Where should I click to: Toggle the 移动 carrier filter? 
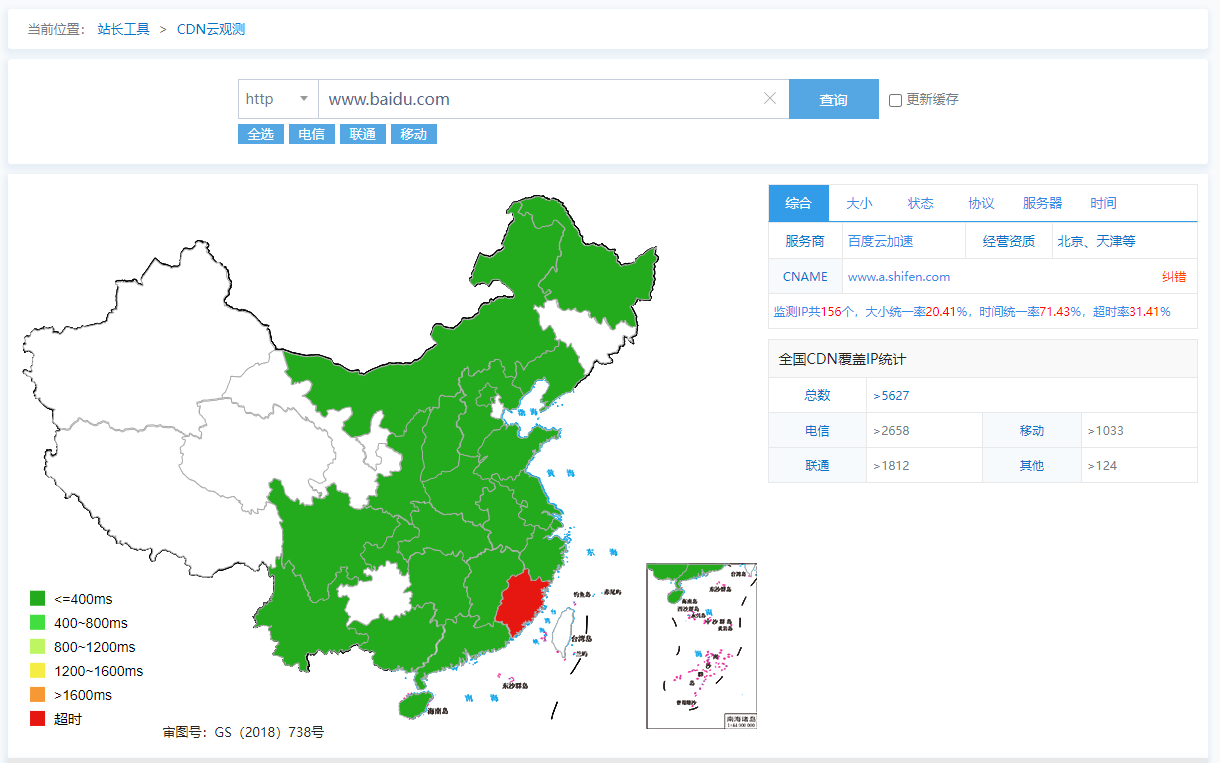point(414,134)
